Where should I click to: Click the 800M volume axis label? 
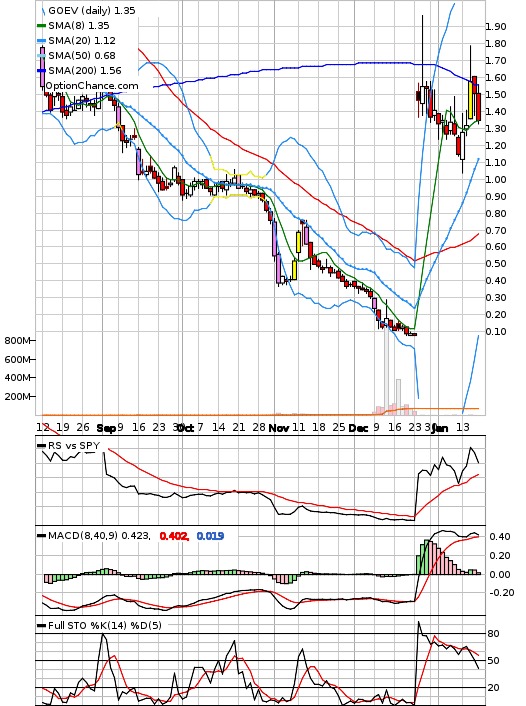pos(17,340)
